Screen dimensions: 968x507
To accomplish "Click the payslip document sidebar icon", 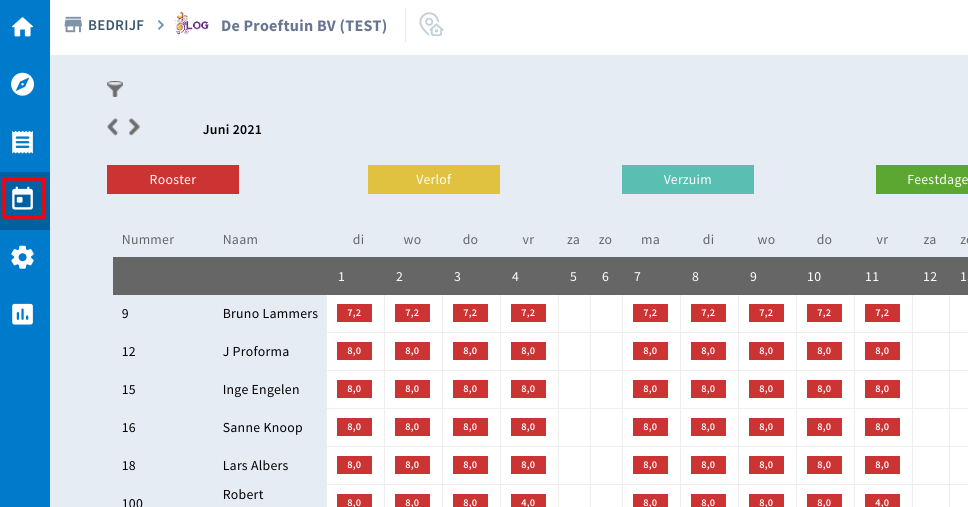I will click(23, 141).
